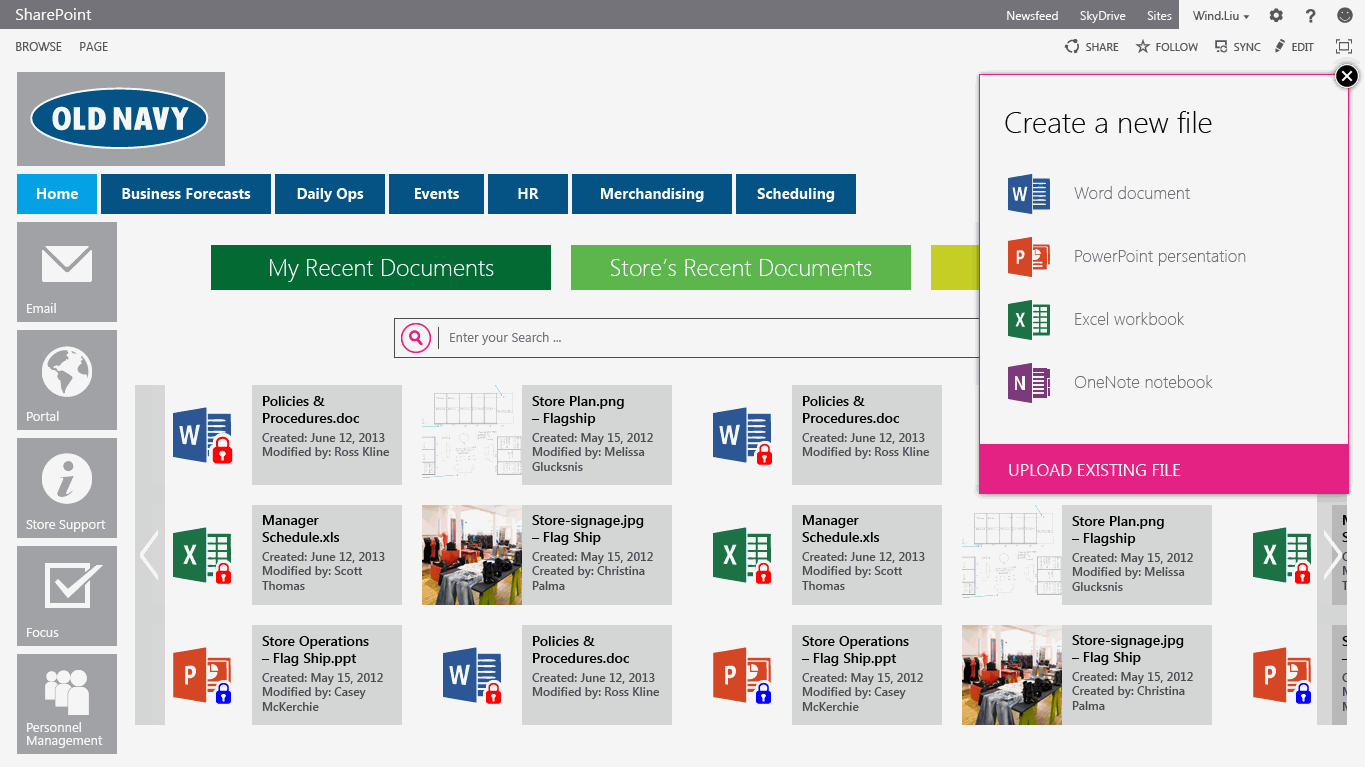The width and height of the screenshot is (1365, 767).
Task: Create a new Excel workbook
Action: pos(1129,319)
